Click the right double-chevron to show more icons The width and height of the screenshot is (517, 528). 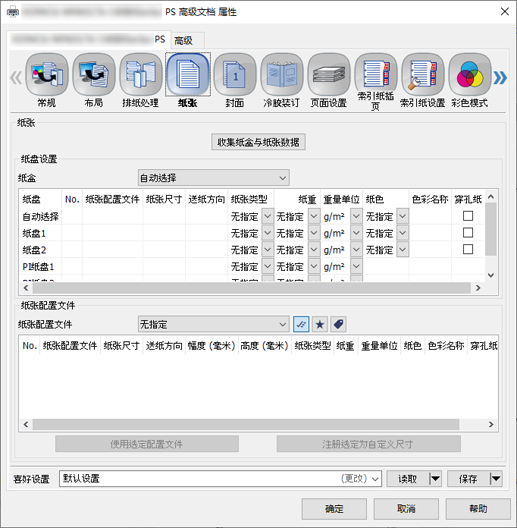tap(500, 78)
